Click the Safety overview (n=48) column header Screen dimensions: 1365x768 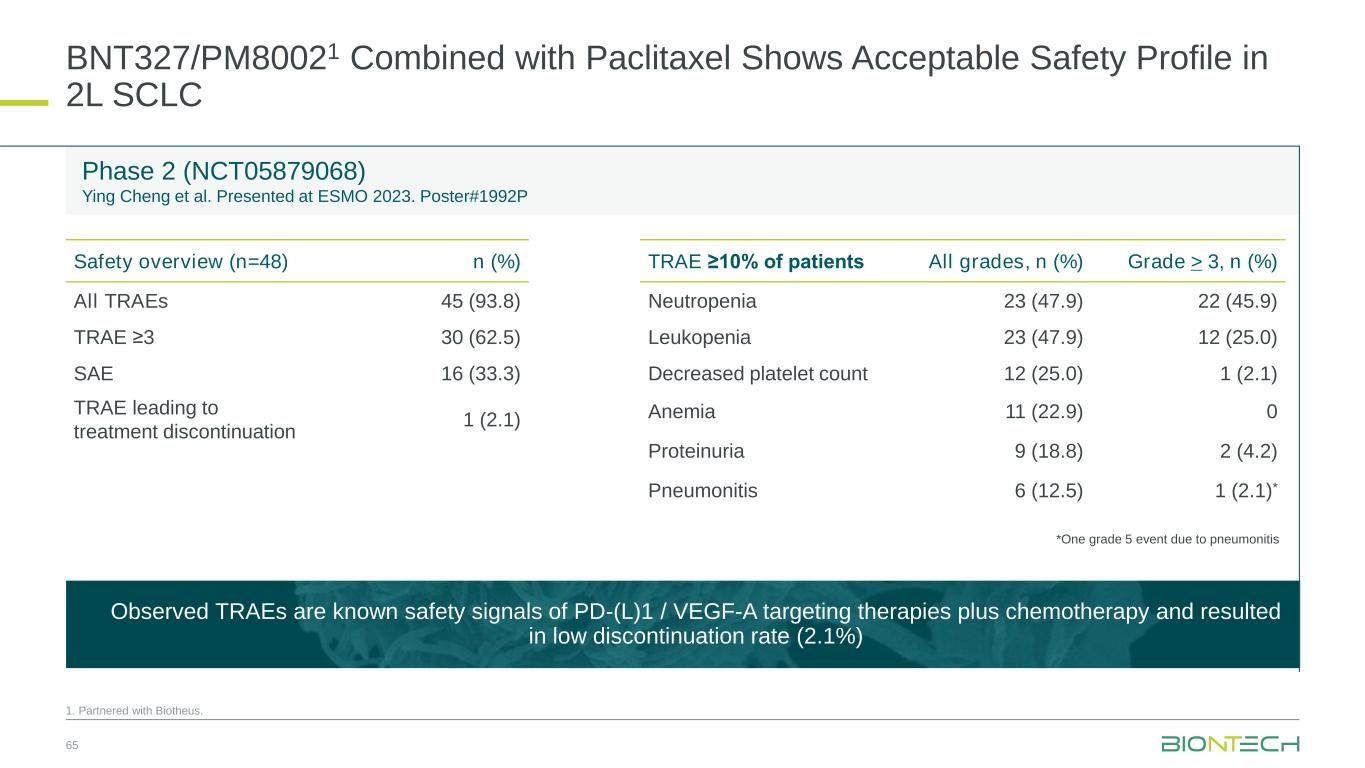(x=181, y=262)
